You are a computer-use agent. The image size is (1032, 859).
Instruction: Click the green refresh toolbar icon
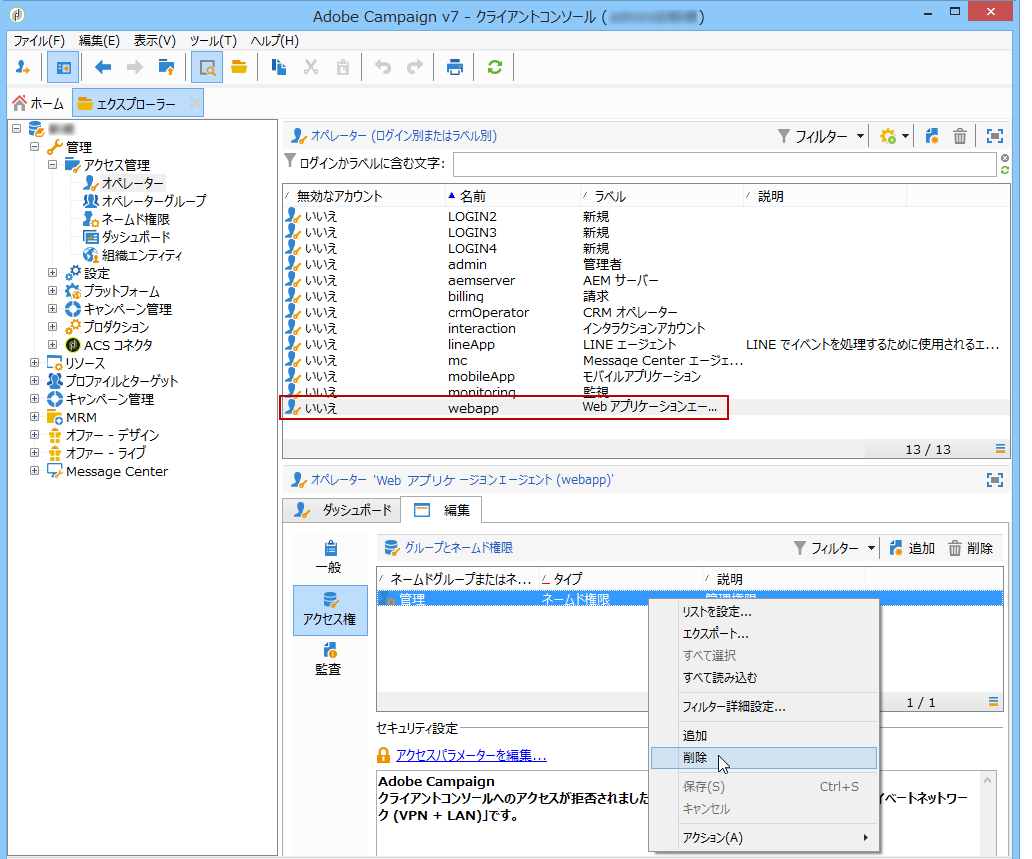point(495,67)
